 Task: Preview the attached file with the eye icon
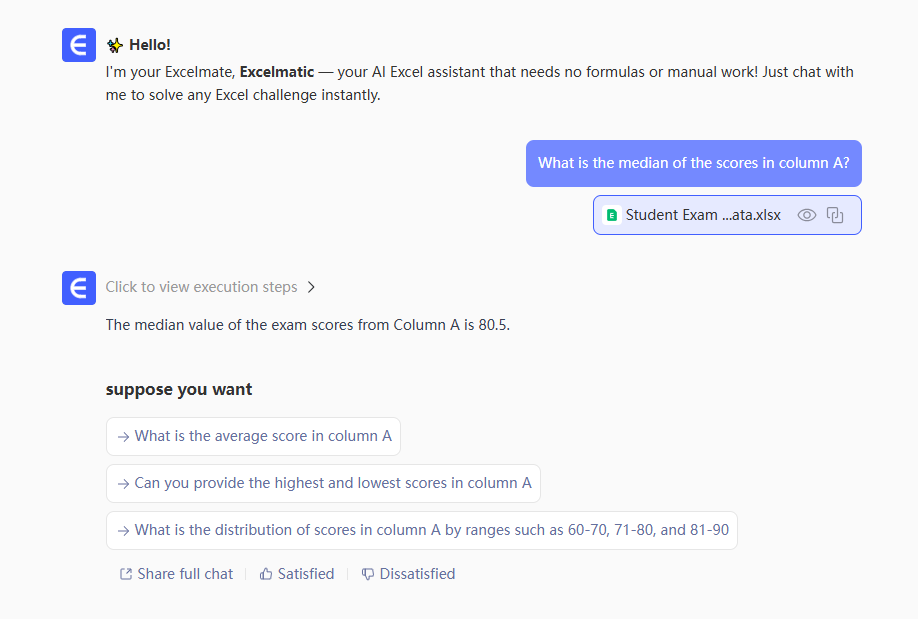point(807,215)
